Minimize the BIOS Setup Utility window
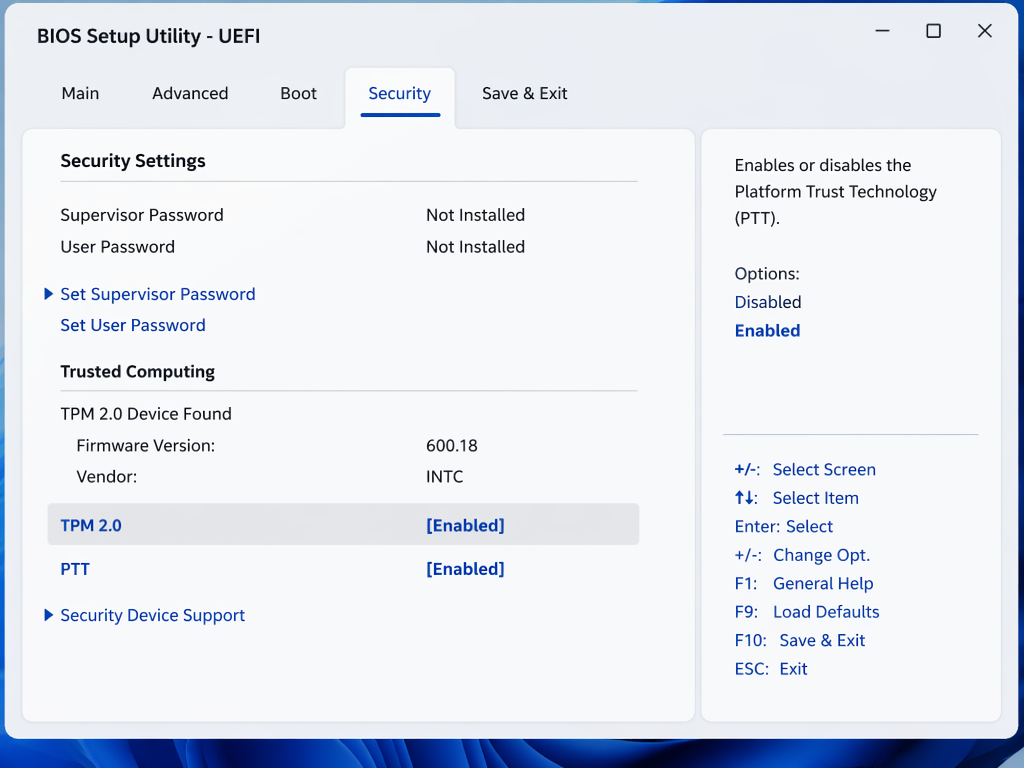Image resolution: width=1024 pixels, height=768 pixels. pyautogui.click(x=882, y=31)
